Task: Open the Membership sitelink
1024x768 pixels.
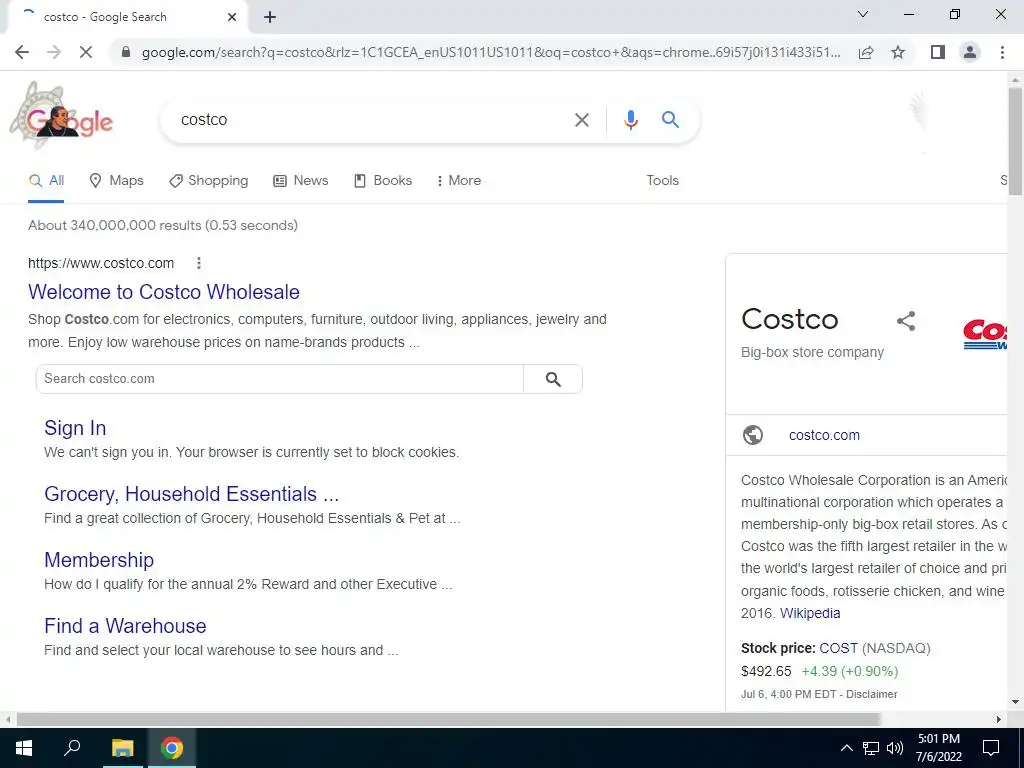Action: [x=99, y=560]
